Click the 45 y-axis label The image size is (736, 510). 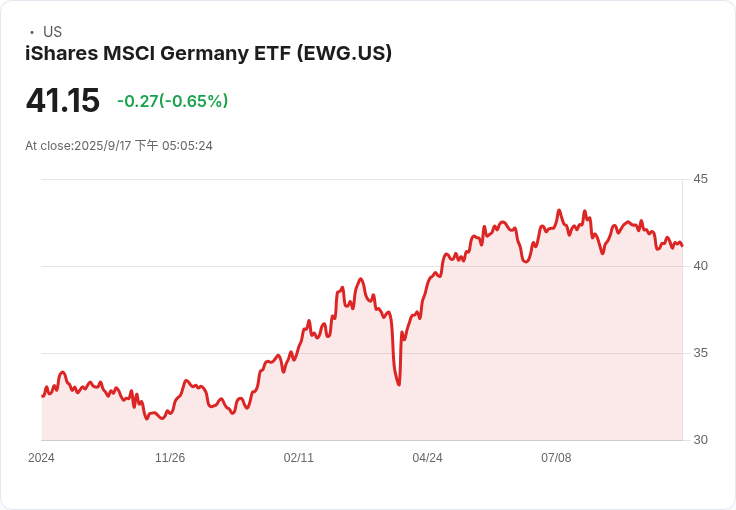click(x=700, y=179)
